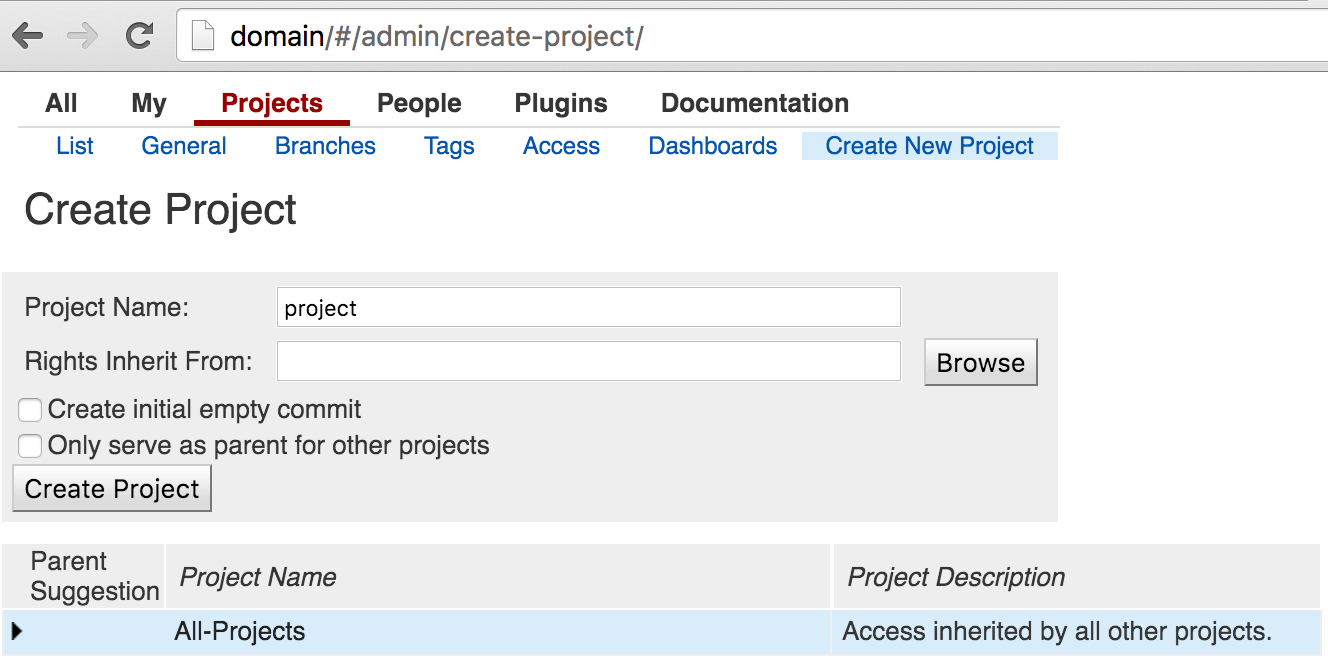Viewport: 1328px width, 662px height.
Task: Click the browser forward arrow
Action: tap(83, 37)
